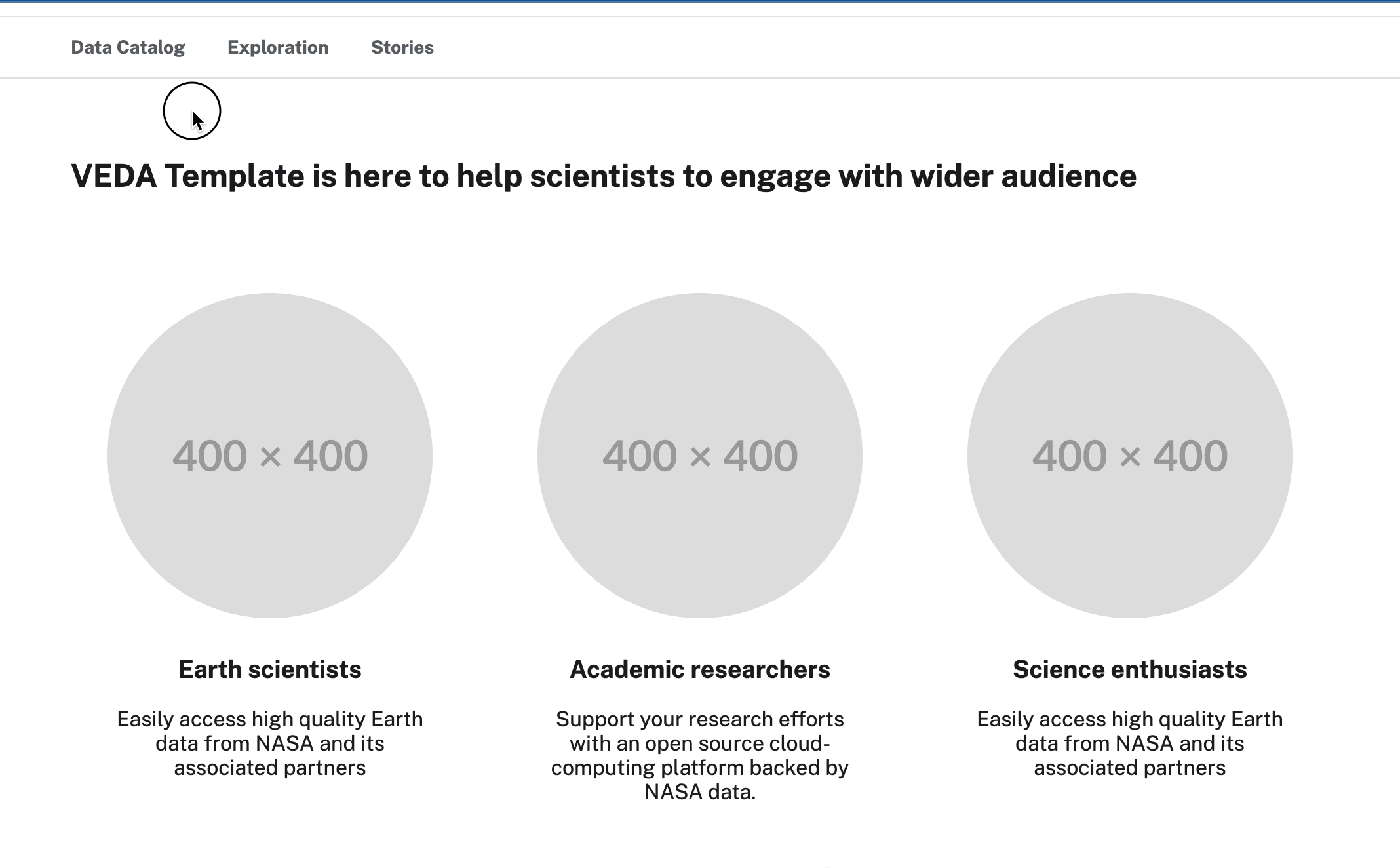Click 'associated partners' line under Earth scientists

(x=270, y=768)
